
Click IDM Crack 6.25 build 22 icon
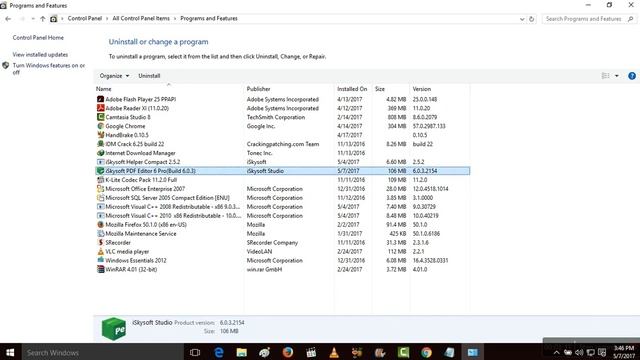100,144
